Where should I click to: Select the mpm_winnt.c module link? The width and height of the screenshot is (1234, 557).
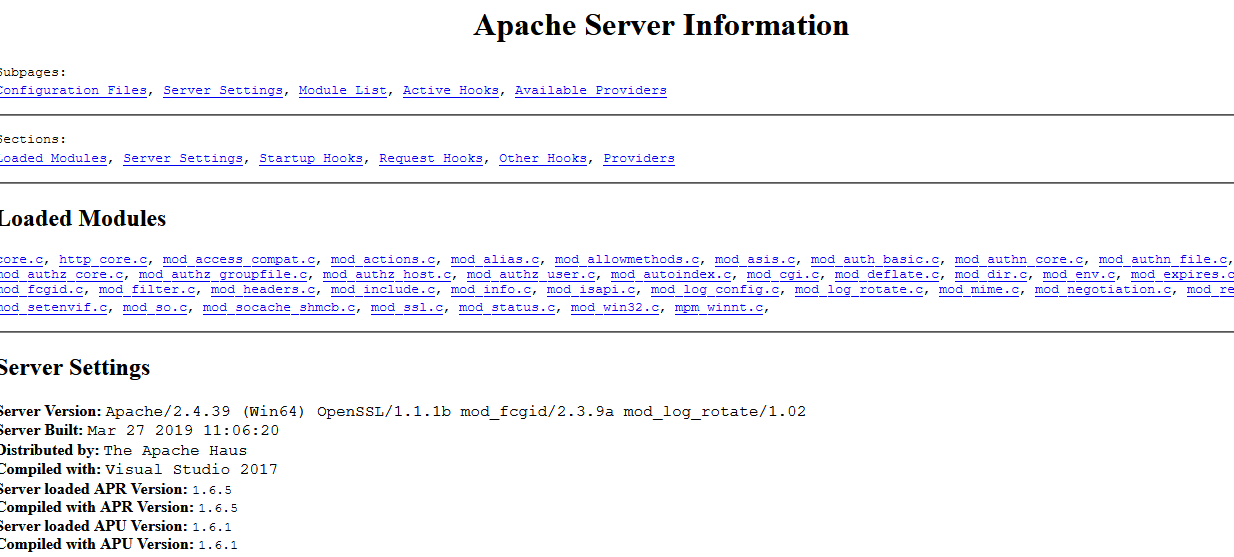coord(719,307)
